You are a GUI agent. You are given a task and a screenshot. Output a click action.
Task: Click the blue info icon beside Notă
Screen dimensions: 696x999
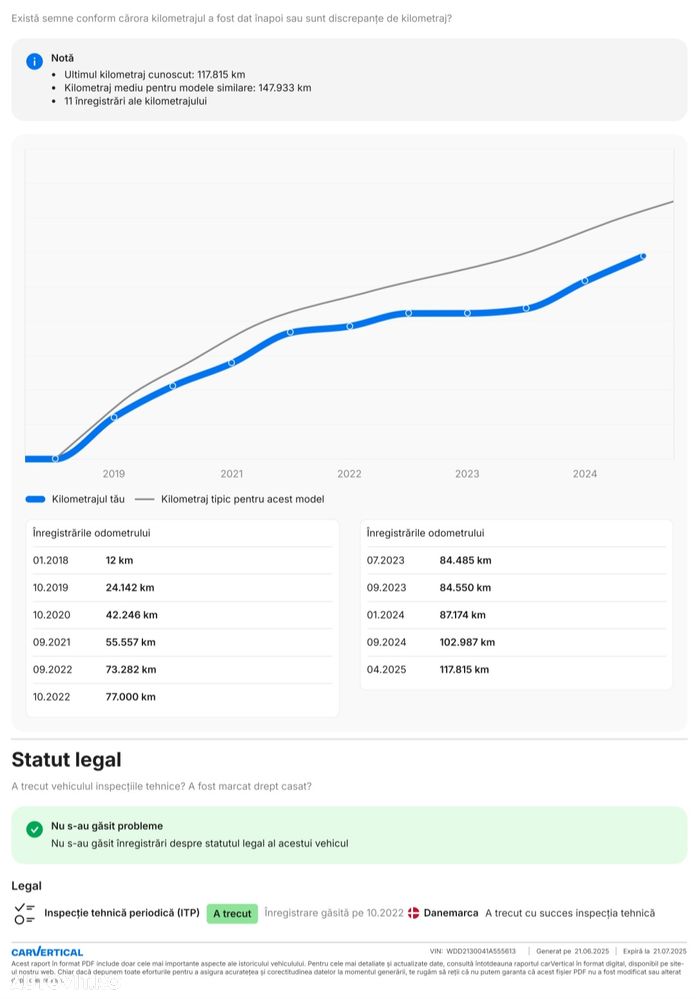pos(34,62)
